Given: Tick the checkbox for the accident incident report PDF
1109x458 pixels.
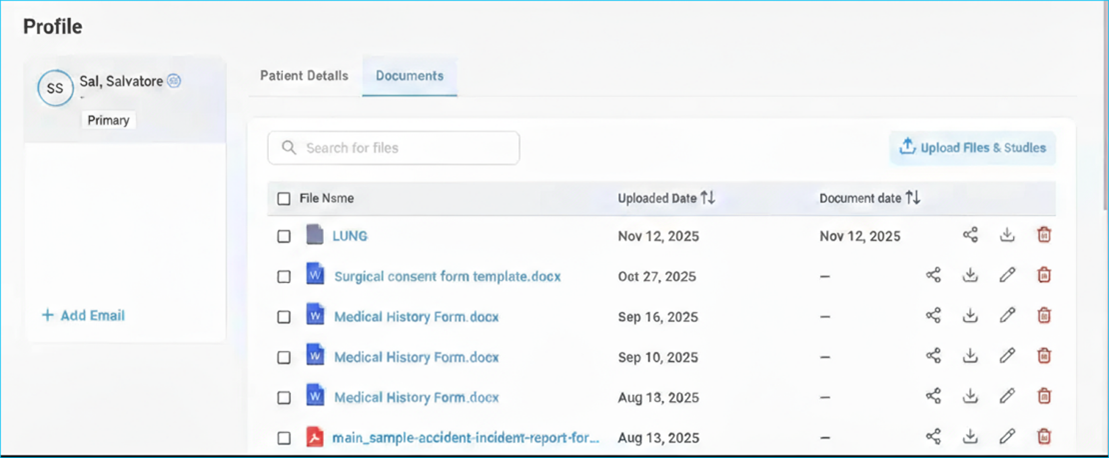Looking at the screenshot, I should tap(284, 438).
